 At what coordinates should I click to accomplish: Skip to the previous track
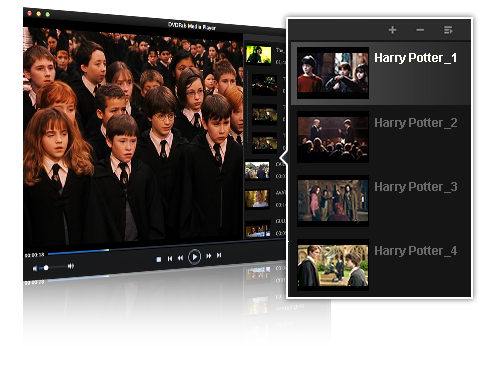[x=170, y=258]
